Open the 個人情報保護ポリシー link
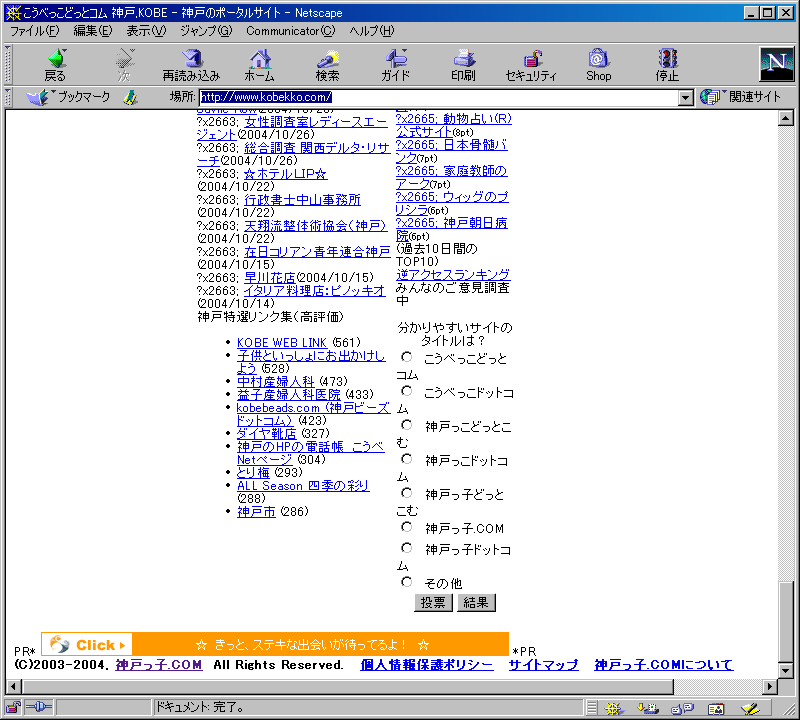The width and height of the screenshot is (800, 720). pyautogui.click(x=427, y=665)
